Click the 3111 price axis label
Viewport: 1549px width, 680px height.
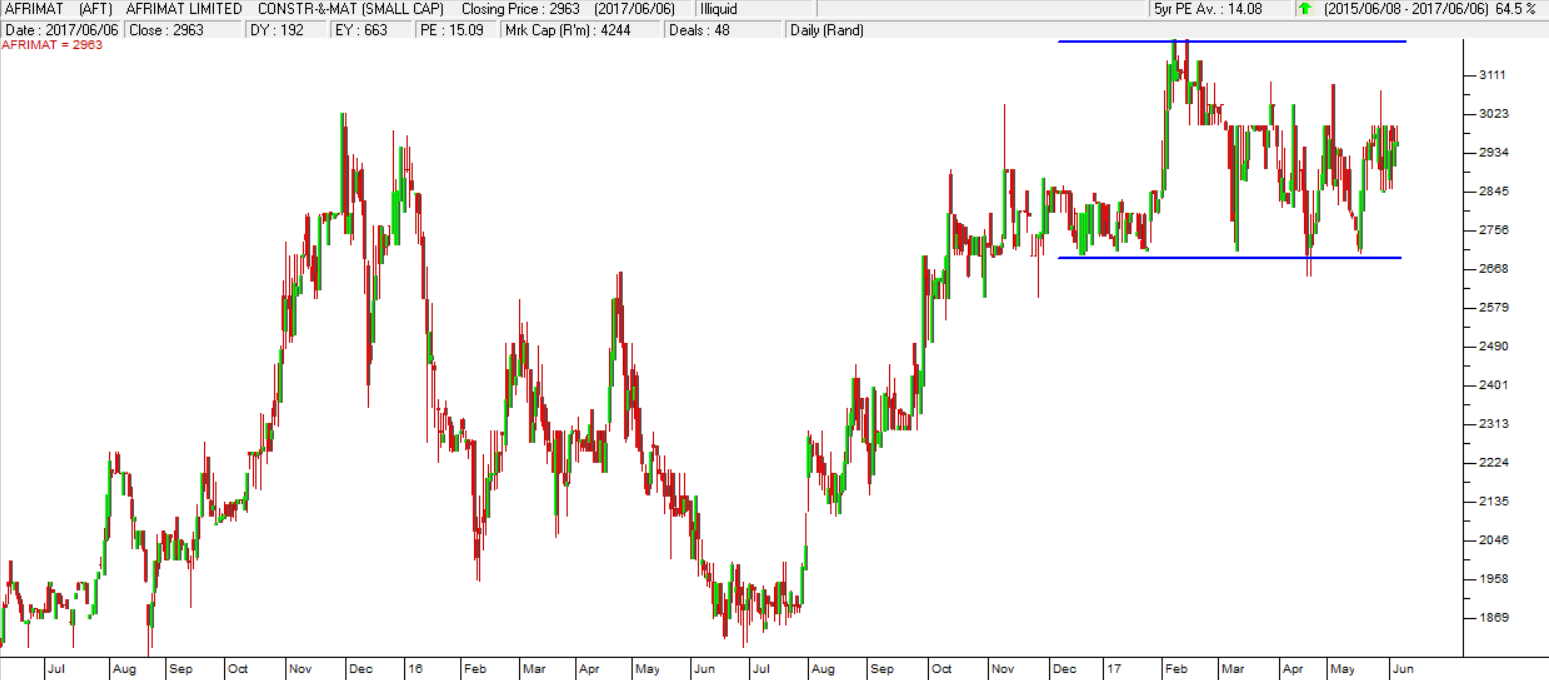tap(1491, 75)
